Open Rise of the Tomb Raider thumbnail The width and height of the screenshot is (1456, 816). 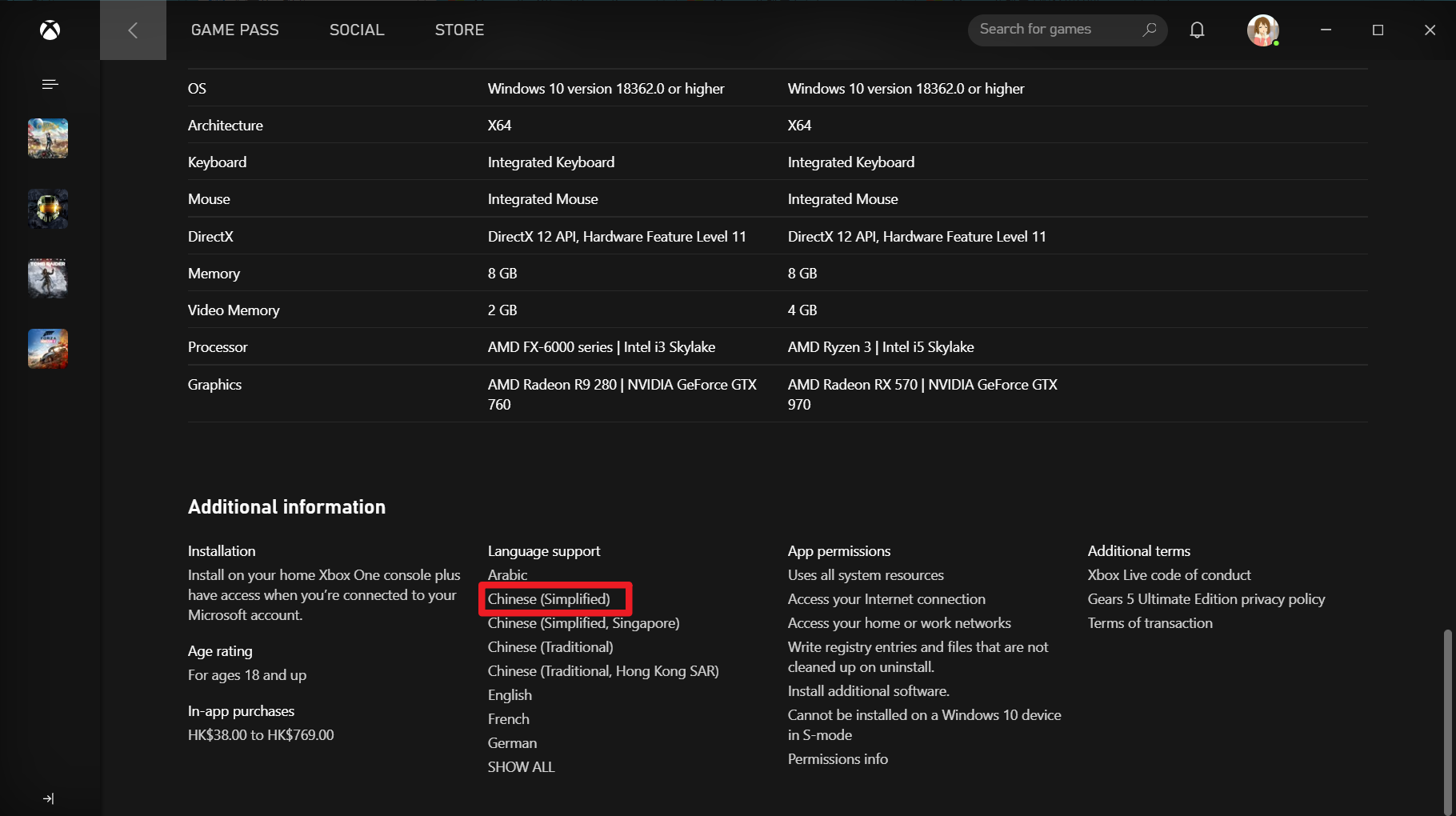(x=48, y=278)
